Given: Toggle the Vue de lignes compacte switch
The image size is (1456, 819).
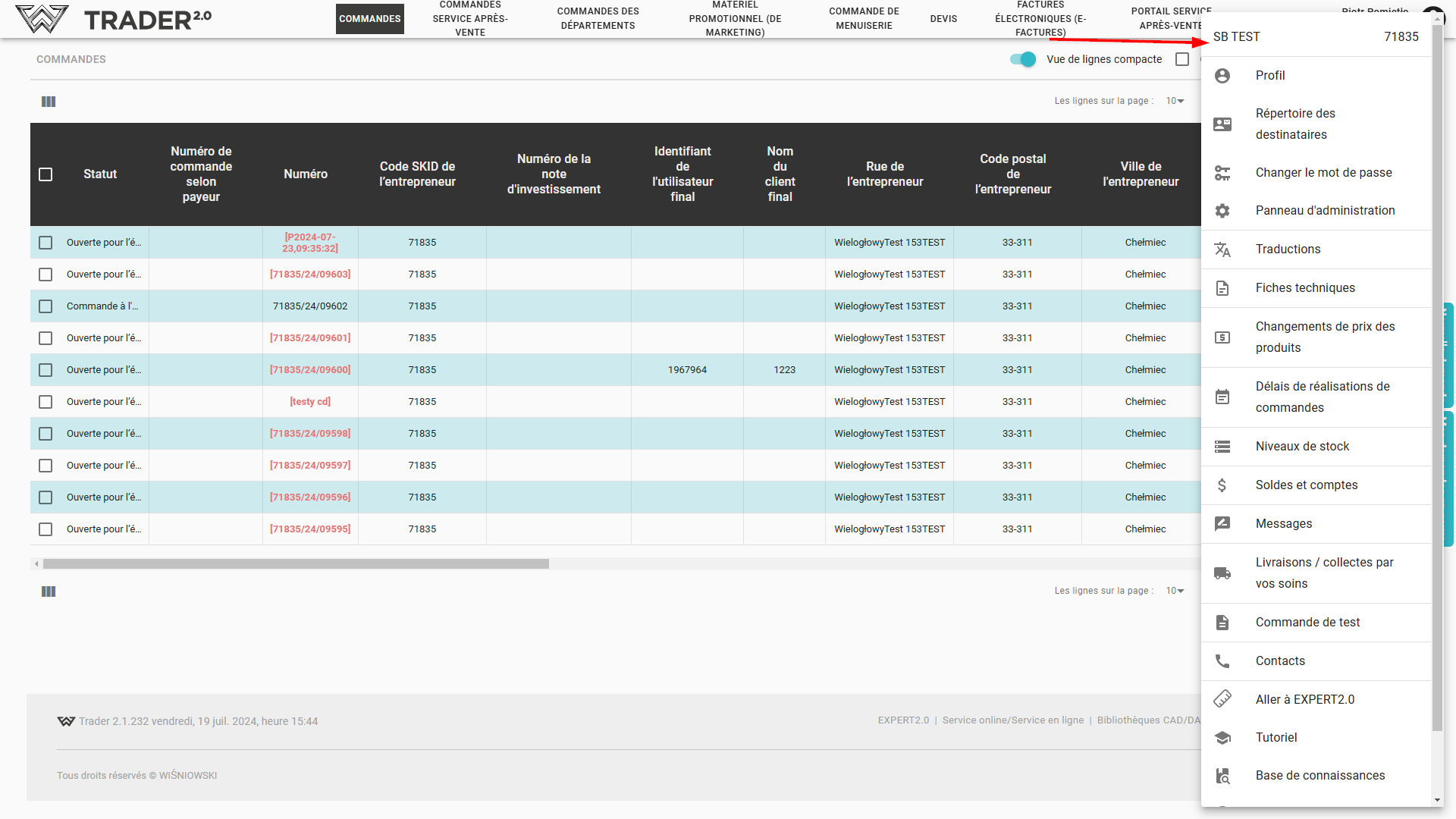Looking at the screenshot, I should click(1023, 59).
